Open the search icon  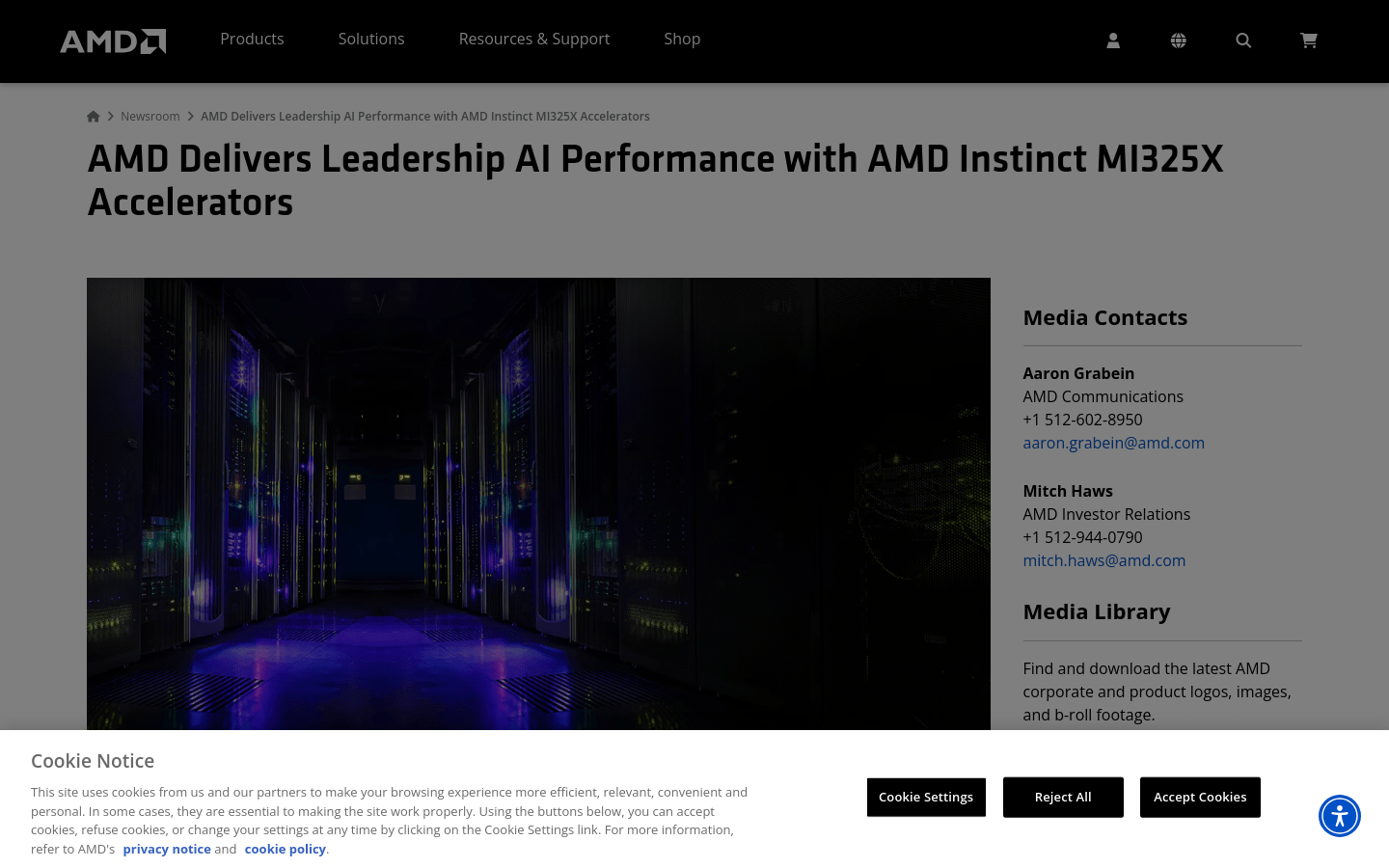1243,41
